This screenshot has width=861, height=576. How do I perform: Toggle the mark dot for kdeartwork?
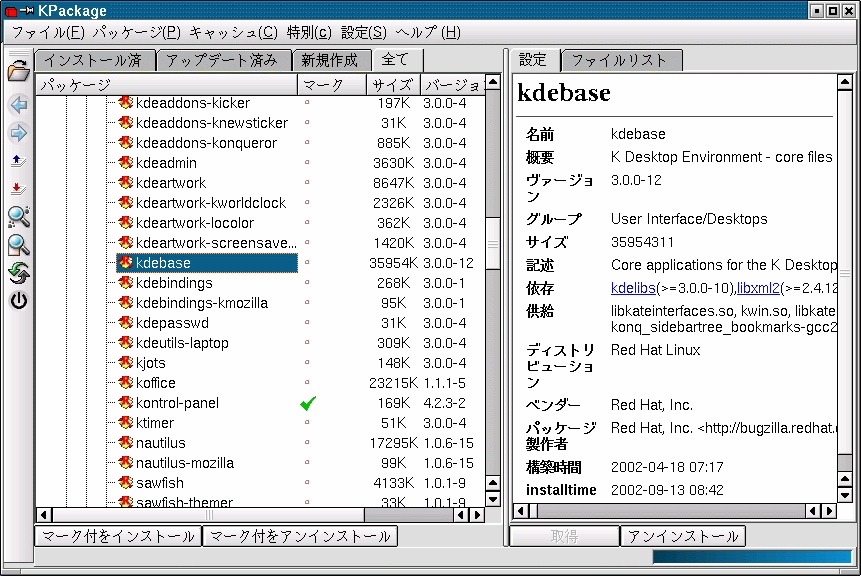click(307, 182)
